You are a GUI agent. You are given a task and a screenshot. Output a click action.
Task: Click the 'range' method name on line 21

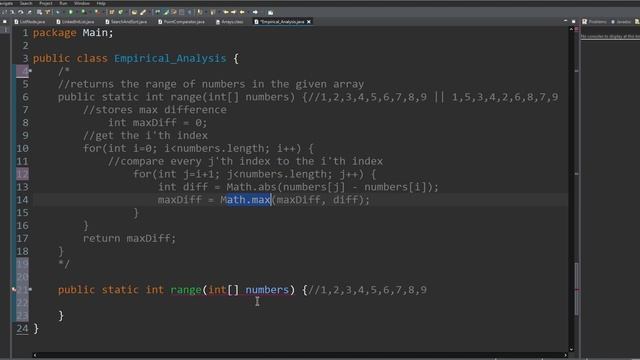point(186,290)
